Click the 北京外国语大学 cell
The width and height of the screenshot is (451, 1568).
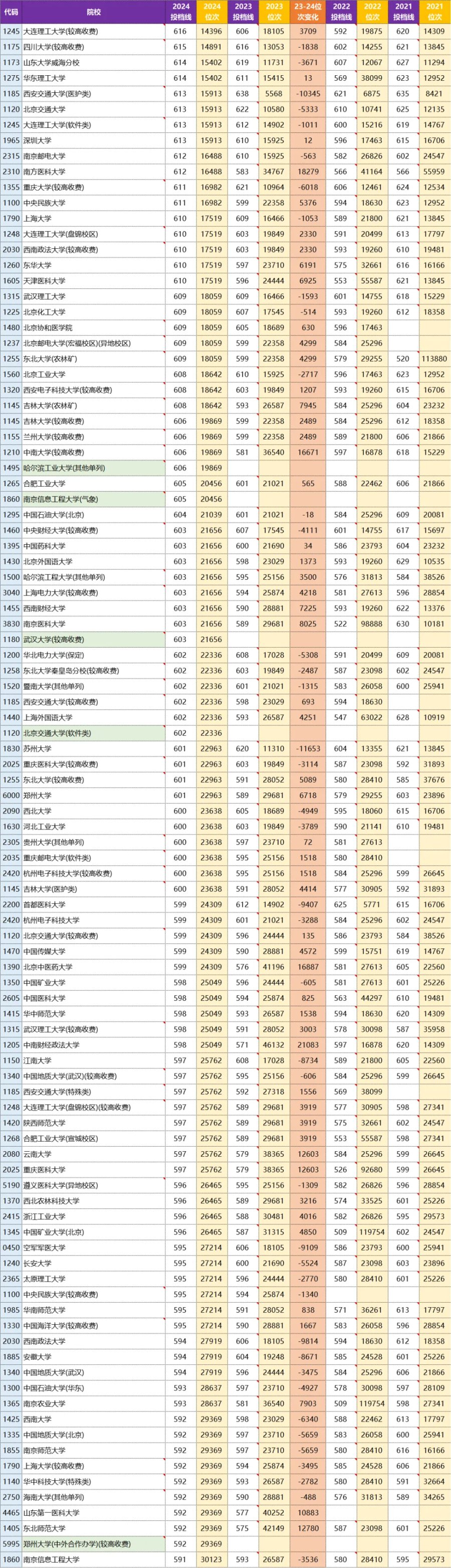click(x=94, y=562)
